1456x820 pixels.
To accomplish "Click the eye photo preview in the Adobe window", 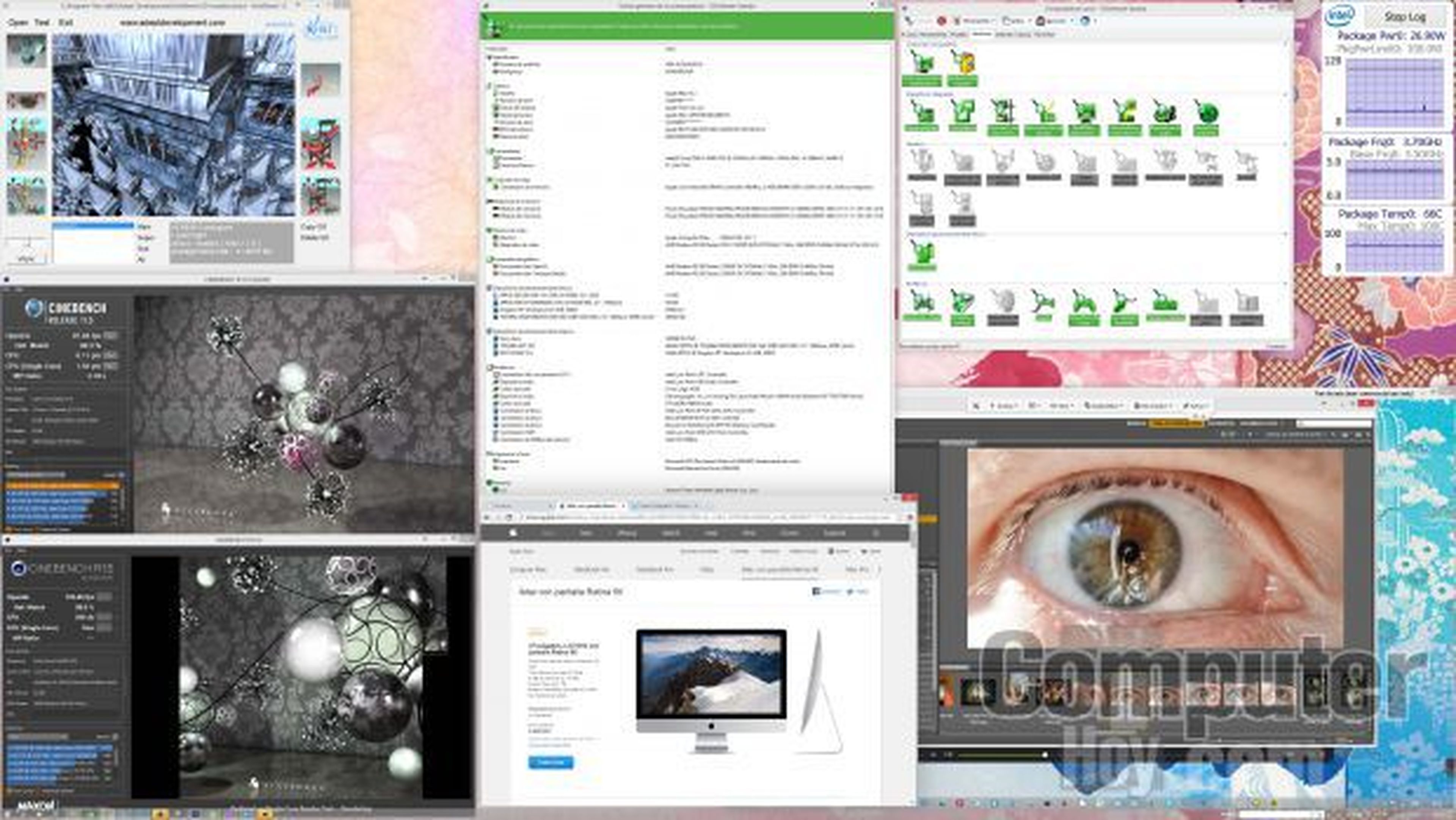I will click(x=1155, y=548).
